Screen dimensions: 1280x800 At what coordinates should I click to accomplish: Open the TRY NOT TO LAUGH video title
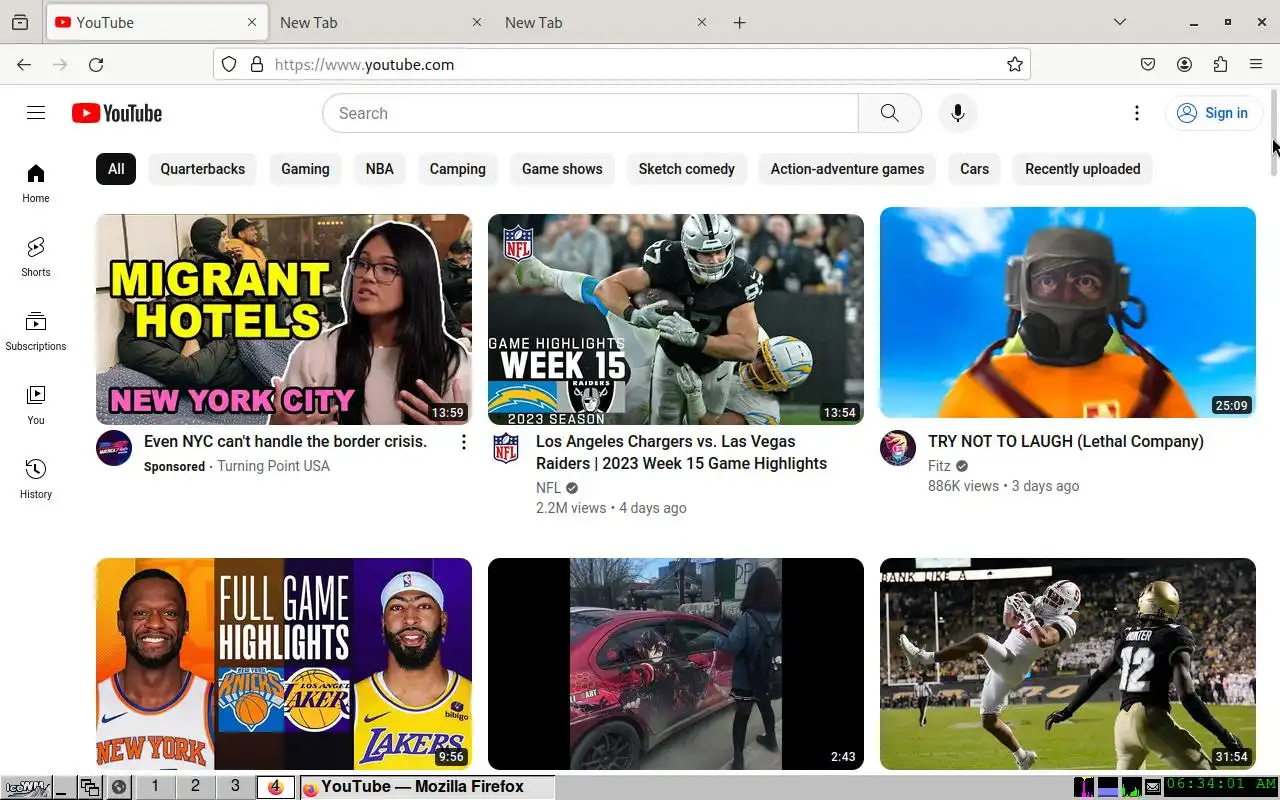(x=1066, y=441)
